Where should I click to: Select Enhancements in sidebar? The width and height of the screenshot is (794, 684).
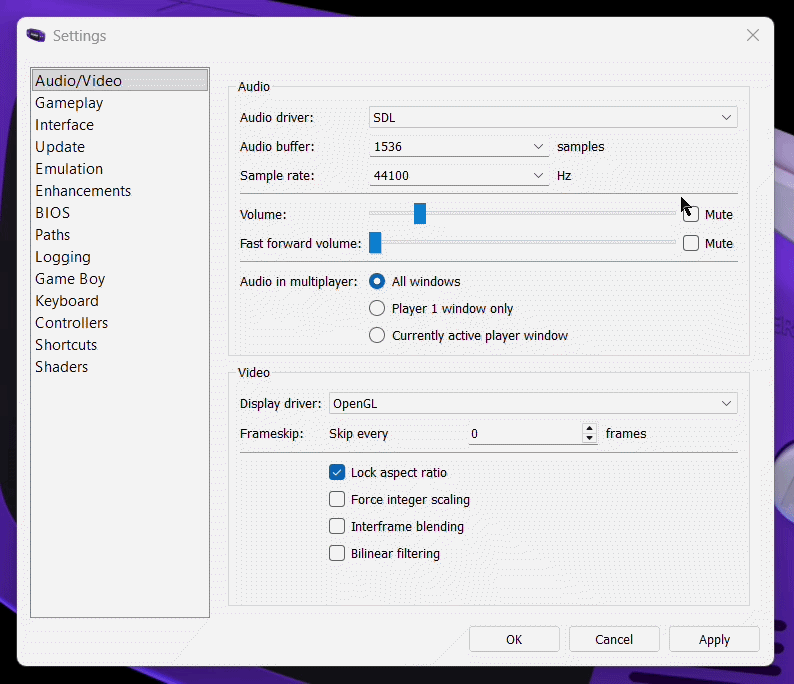point(120,191)
